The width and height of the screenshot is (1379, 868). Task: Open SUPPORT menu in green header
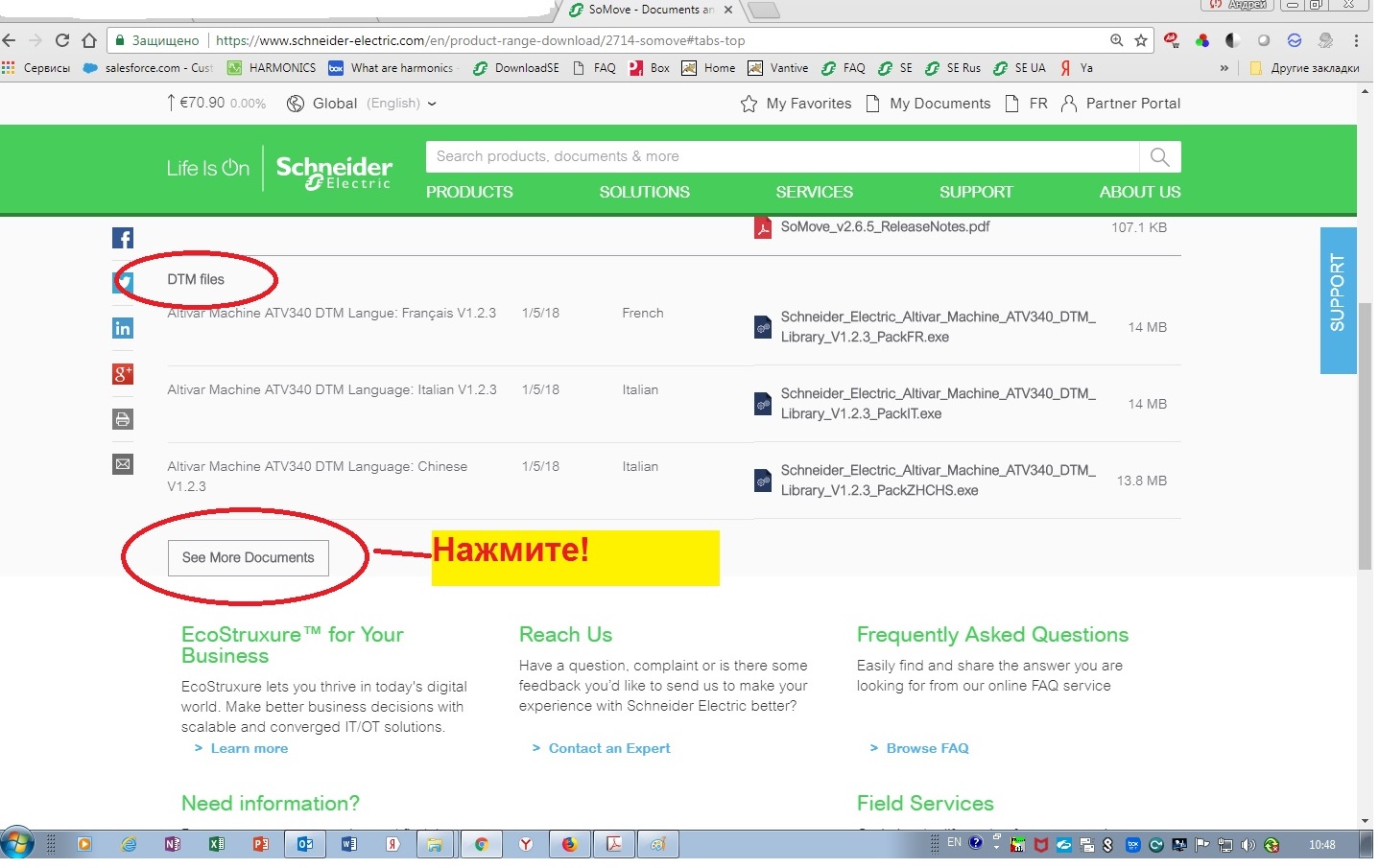point(976,192)
